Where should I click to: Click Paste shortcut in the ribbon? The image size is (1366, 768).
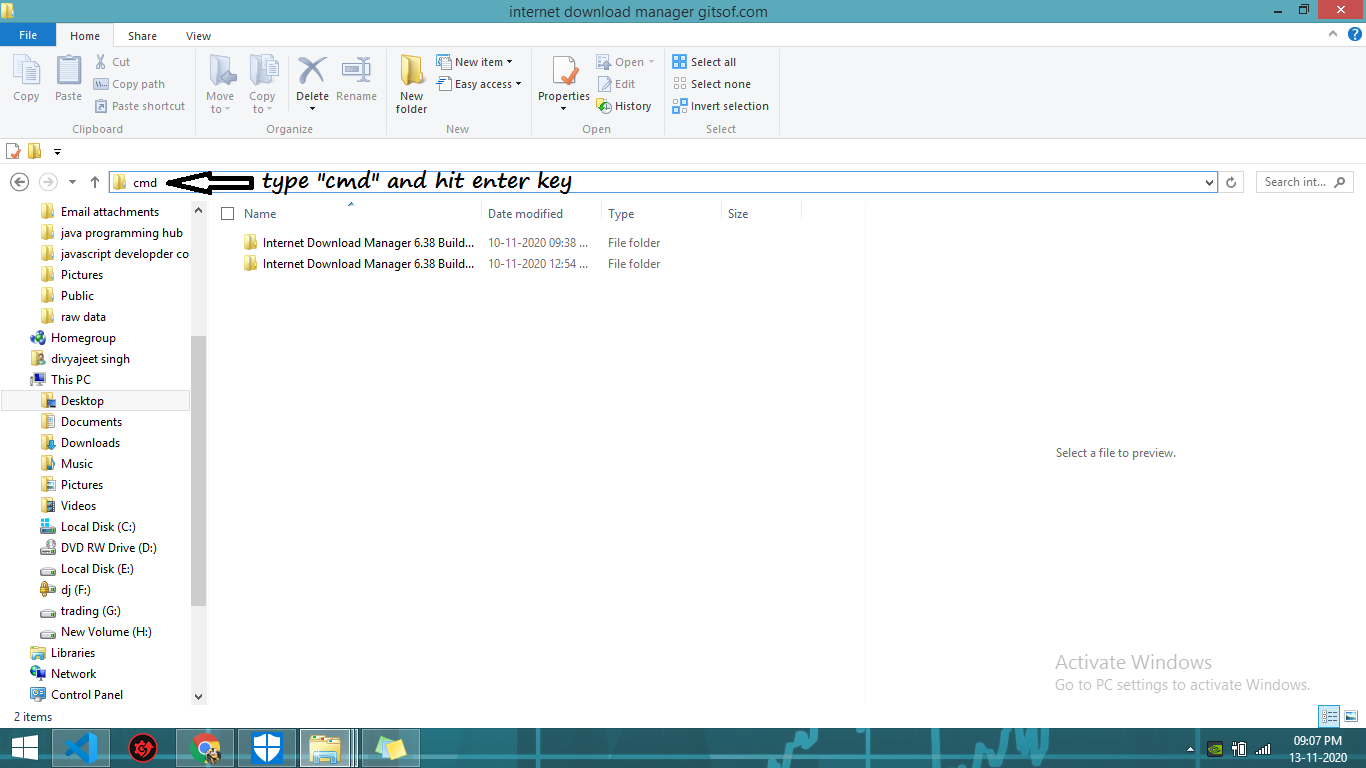(140, 106)
